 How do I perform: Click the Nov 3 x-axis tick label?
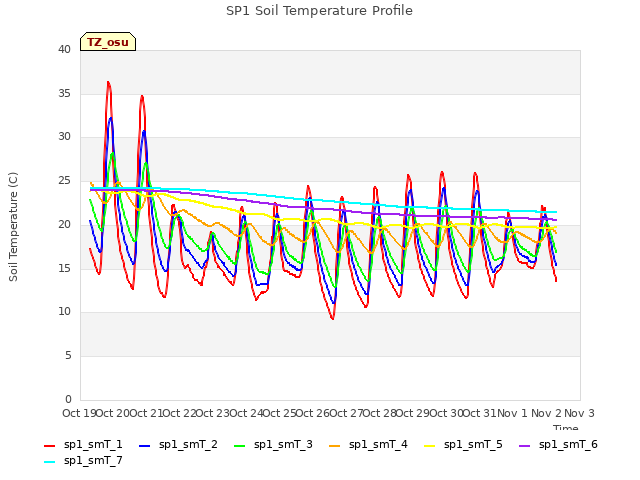[579, 413]
